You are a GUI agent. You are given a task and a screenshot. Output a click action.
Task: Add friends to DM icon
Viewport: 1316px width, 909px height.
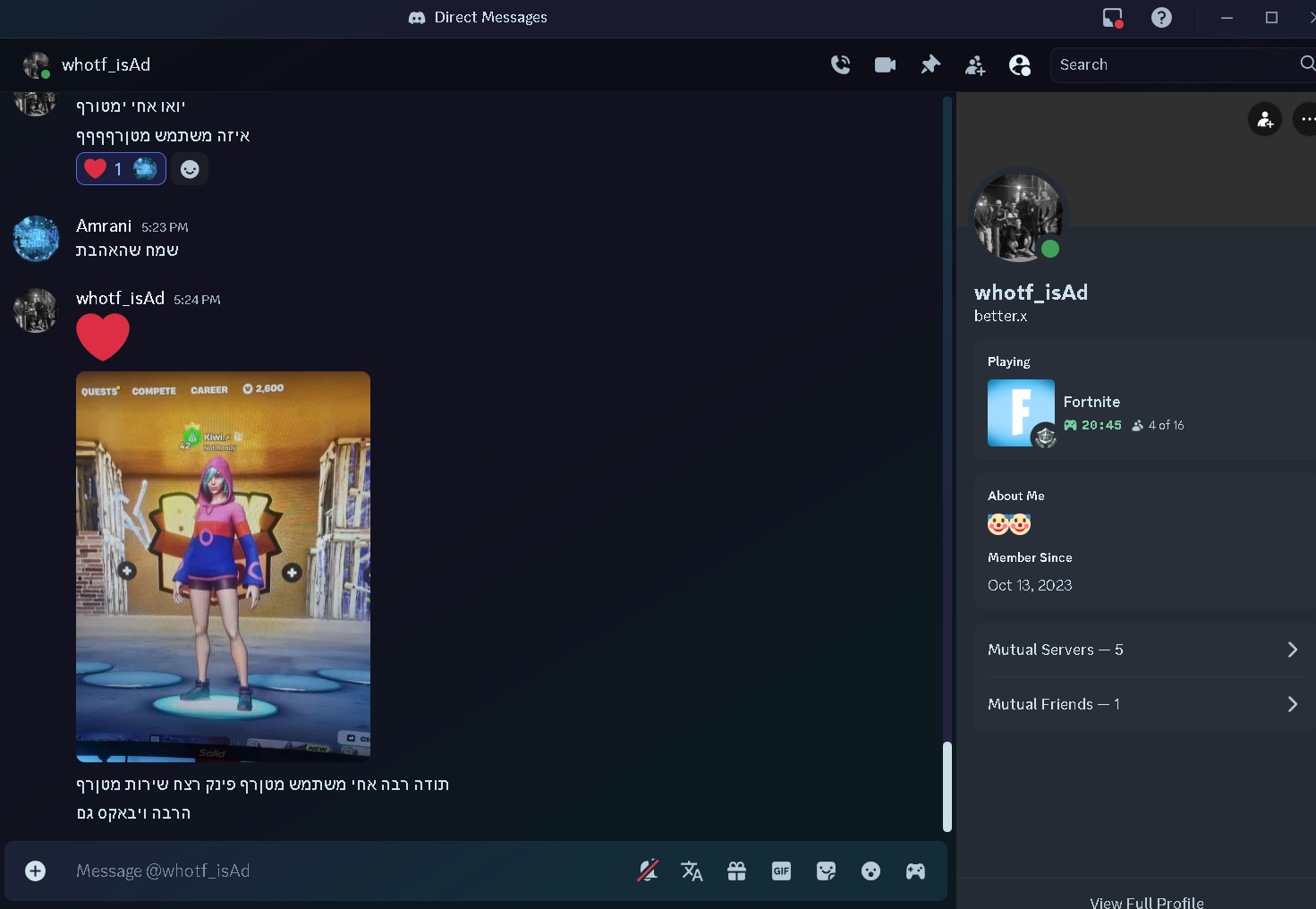(x=975, y=64)
